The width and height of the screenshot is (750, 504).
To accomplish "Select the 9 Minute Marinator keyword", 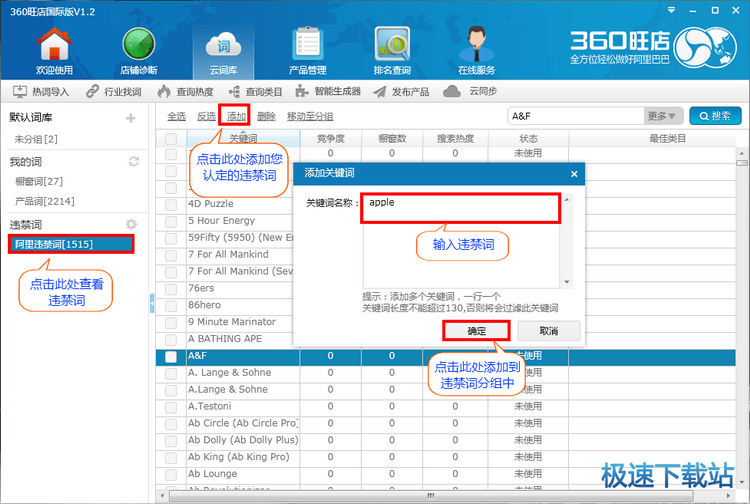I will 232,322.
